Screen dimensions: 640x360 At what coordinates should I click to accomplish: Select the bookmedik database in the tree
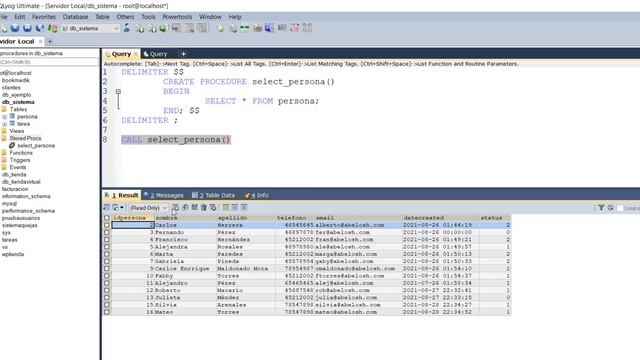click(x=16, y=80)
